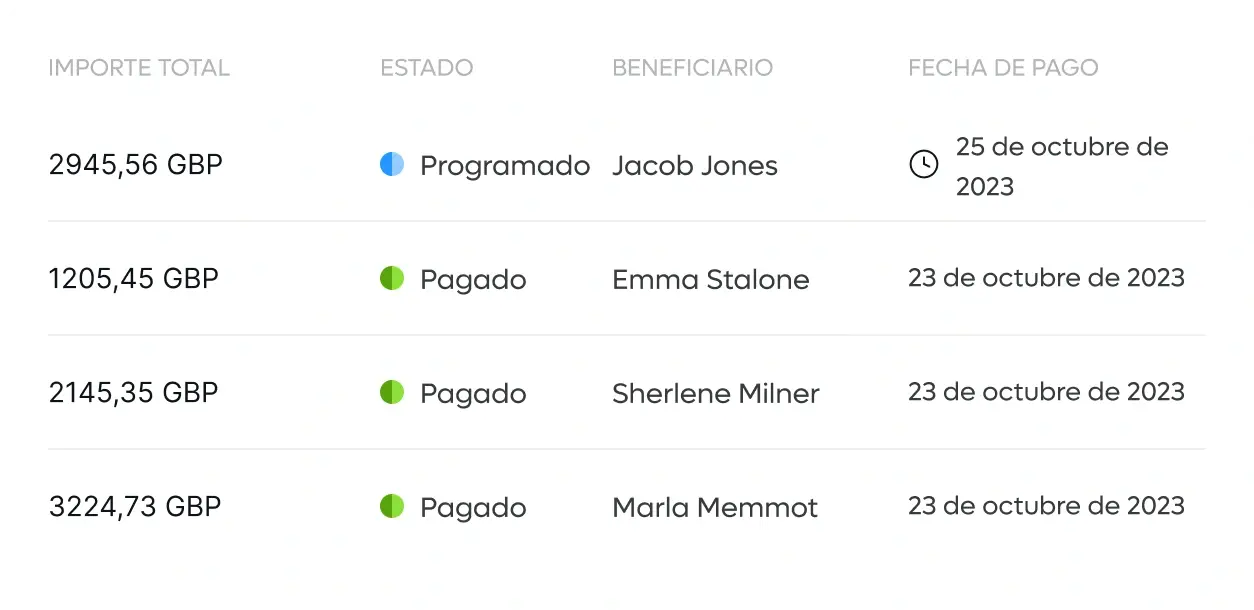Click the clock icon beside 25 de octubre
The image size is (1254, 610).
[923, 165]
